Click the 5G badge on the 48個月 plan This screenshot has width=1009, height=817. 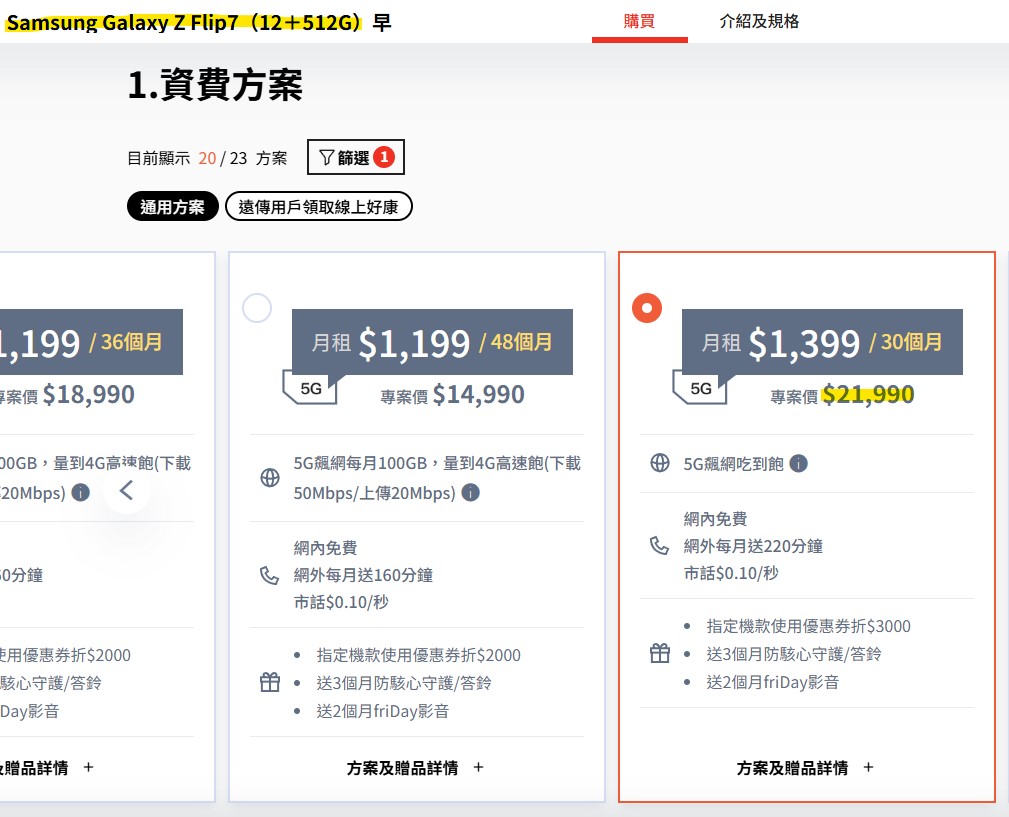[x=311, y=389]
